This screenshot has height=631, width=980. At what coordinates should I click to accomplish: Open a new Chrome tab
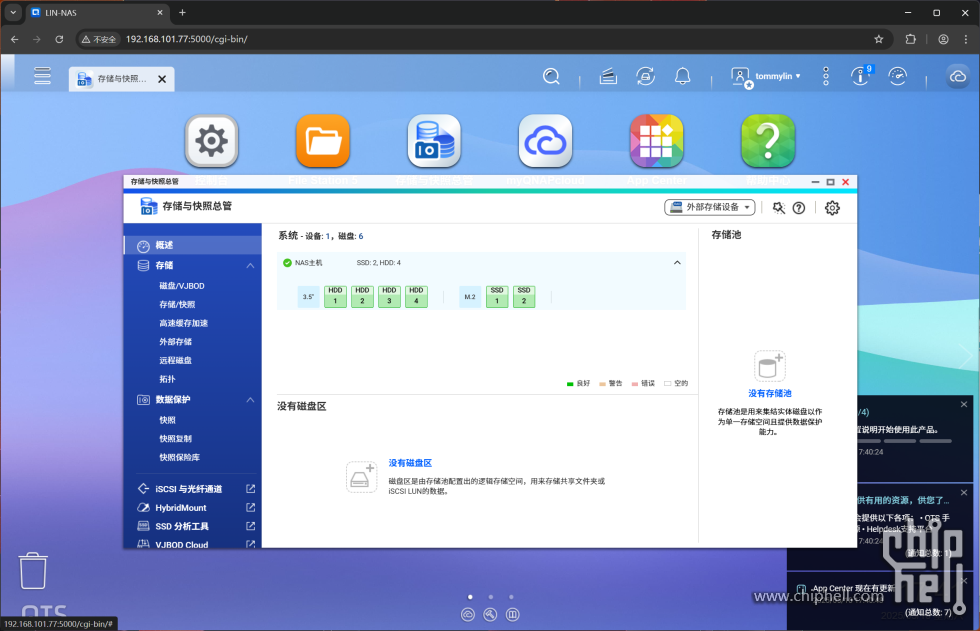pos(182,12)
